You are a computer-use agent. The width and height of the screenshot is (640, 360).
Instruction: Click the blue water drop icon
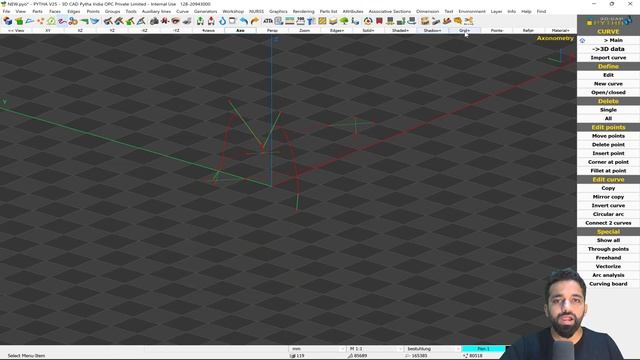222,21
